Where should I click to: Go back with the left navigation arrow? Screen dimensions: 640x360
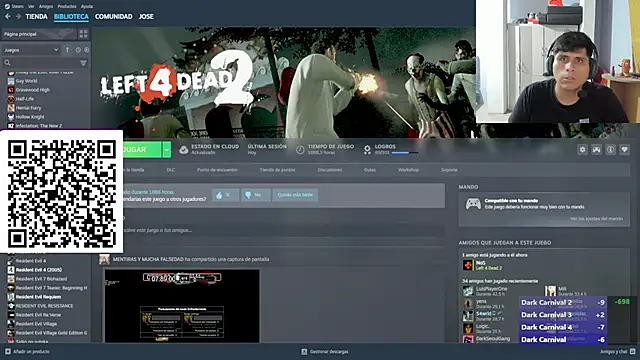click(x=7, y=16)
